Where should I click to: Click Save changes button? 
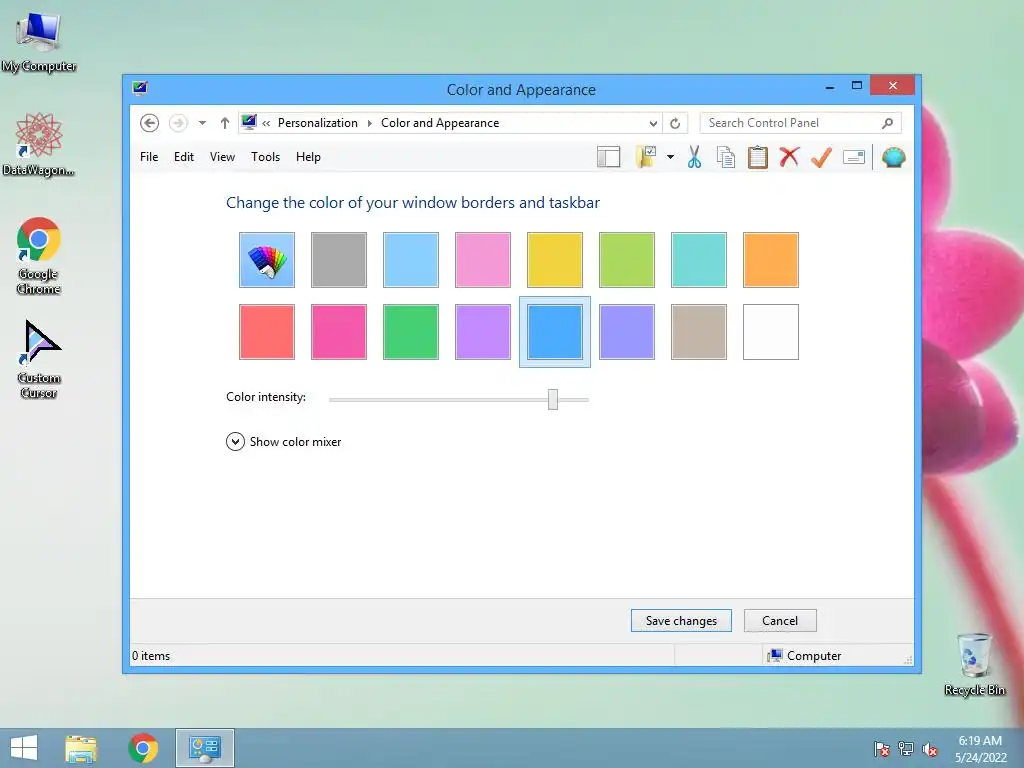pos(681,620)
